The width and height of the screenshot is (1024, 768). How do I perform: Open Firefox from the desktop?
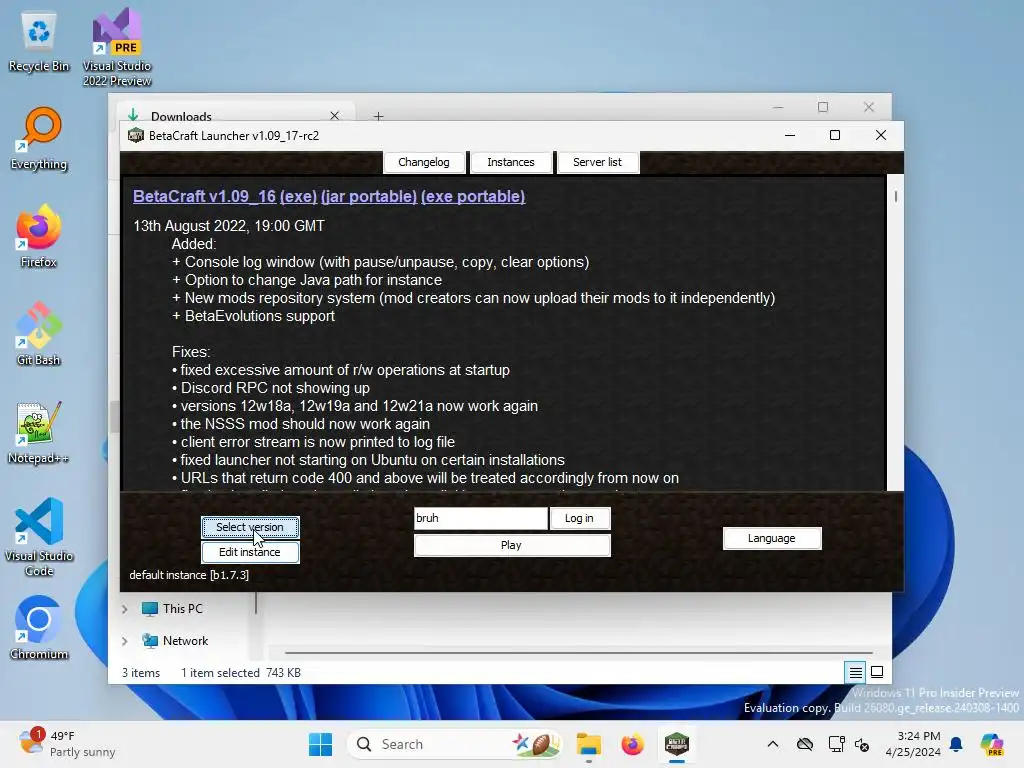click(x=39, y=236)
